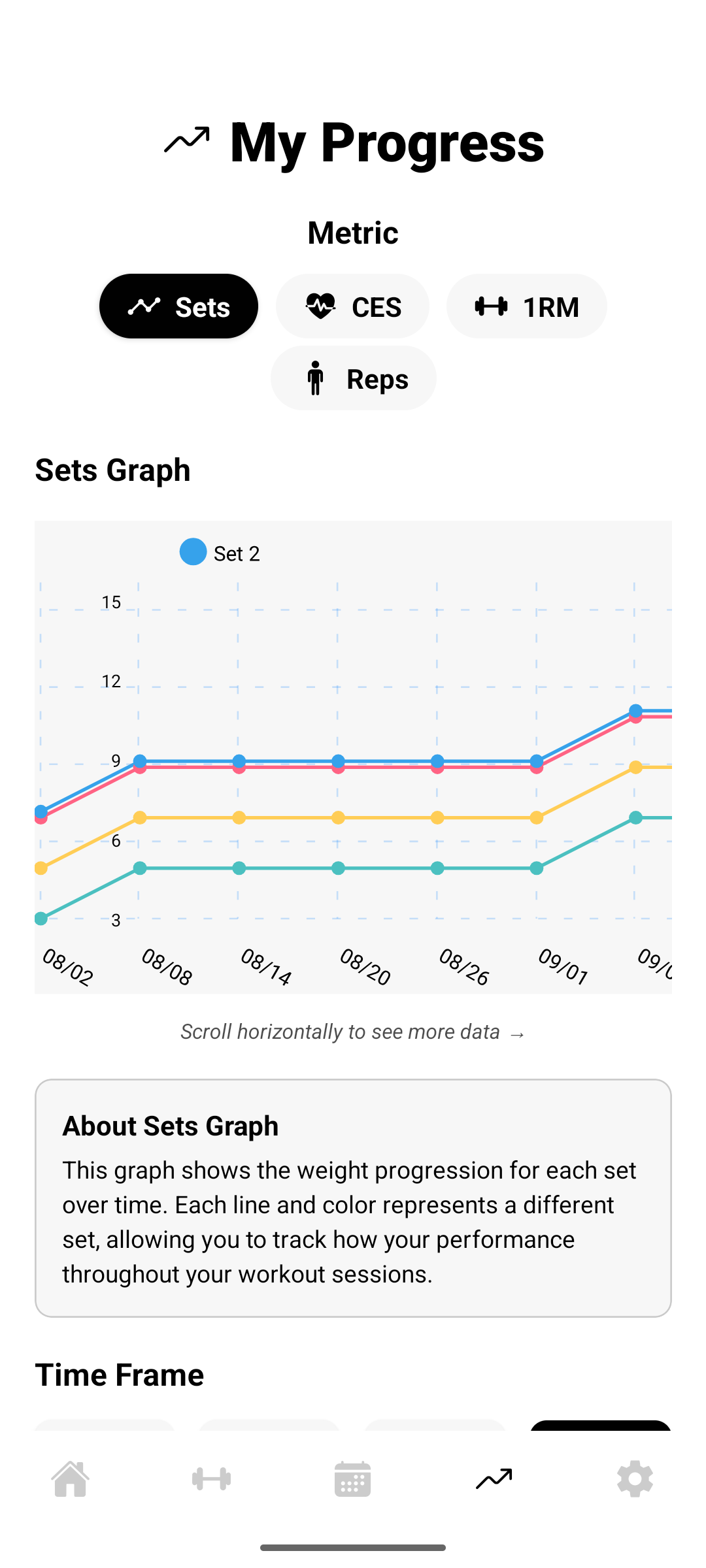Click the Set 2 legend color dot
This screenshot has width=706, height=1568.
pos(193,552)
